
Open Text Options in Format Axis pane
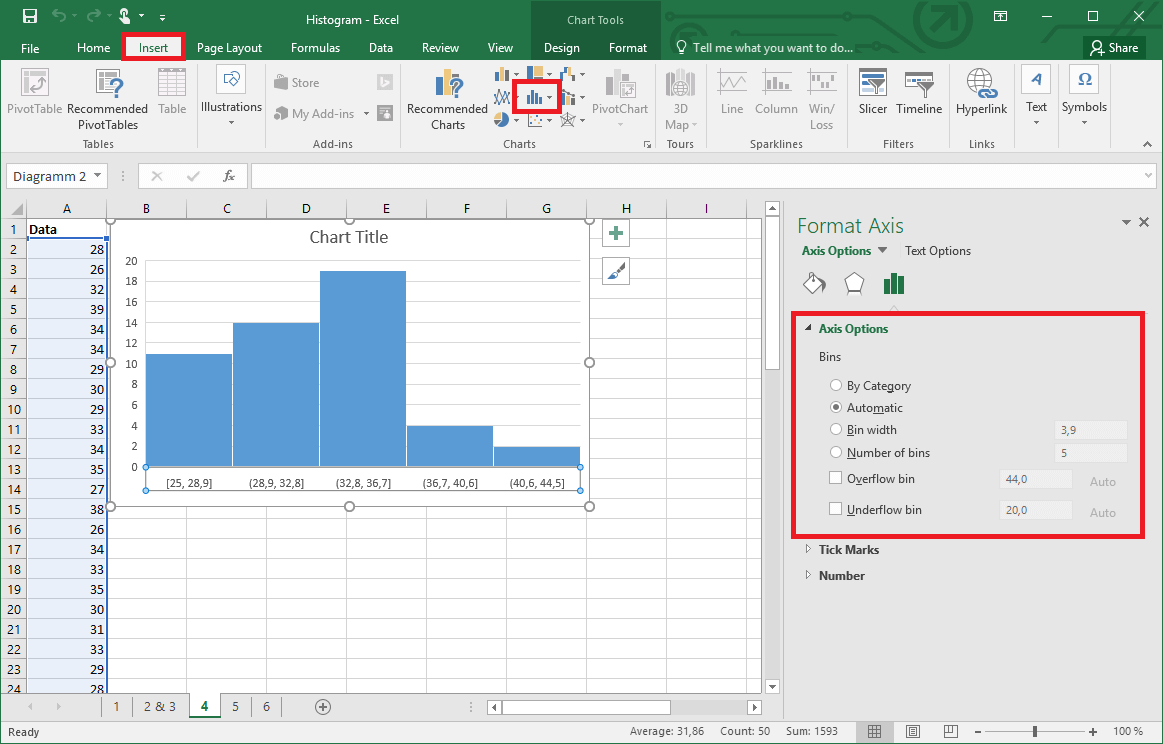937,250
